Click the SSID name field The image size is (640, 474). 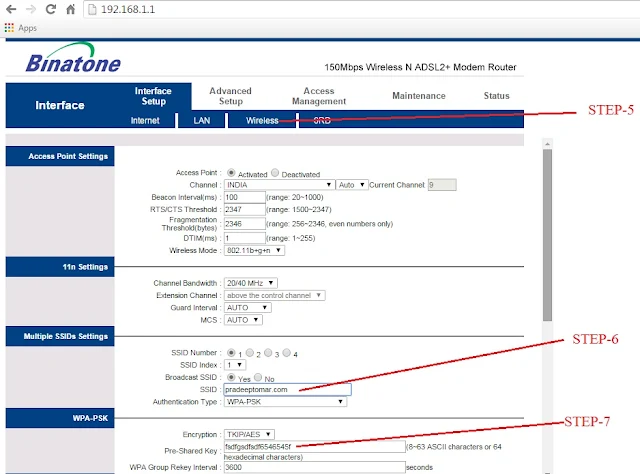287,389
